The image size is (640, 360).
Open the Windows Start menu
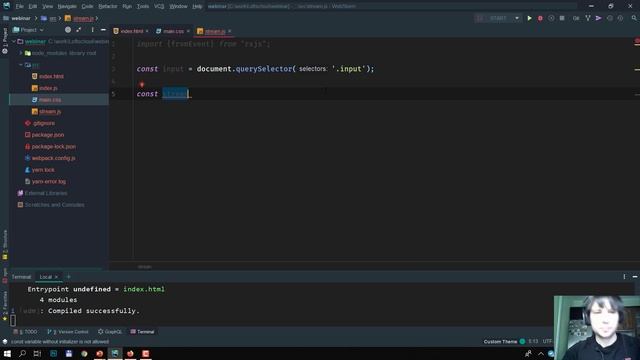(x=7, y=353)
